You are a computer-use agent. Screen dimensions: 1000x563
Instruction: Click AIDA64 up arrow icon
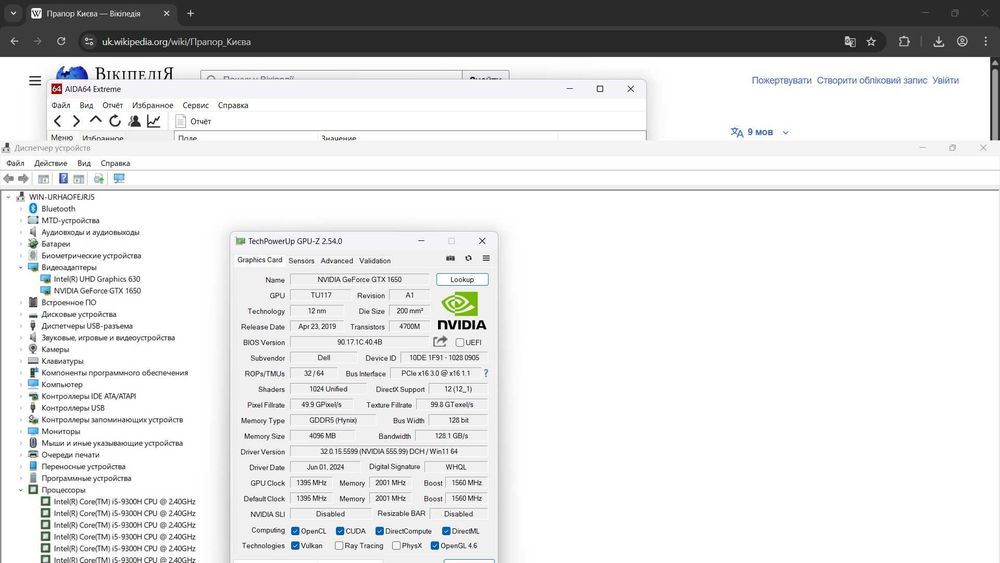pyautogui.click(x=96, y=120)
